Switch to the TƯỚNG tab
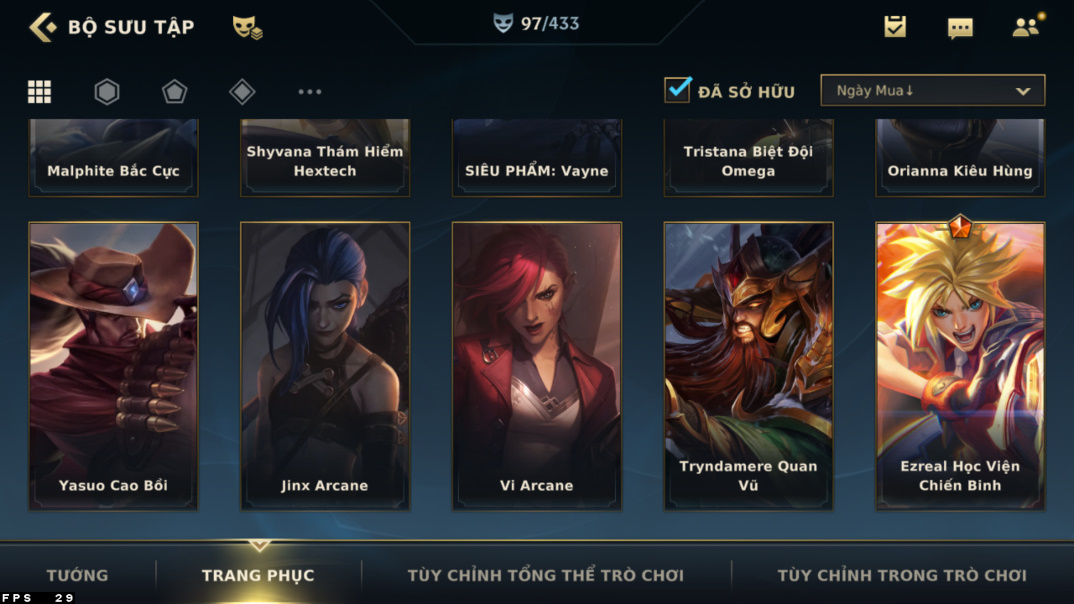This screenshot has height=604, width=1074. click(x=77, y=575)
